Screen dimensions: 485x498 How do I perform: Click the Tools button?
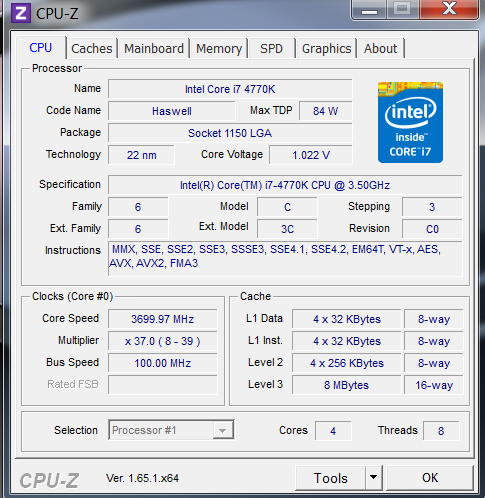331,478
